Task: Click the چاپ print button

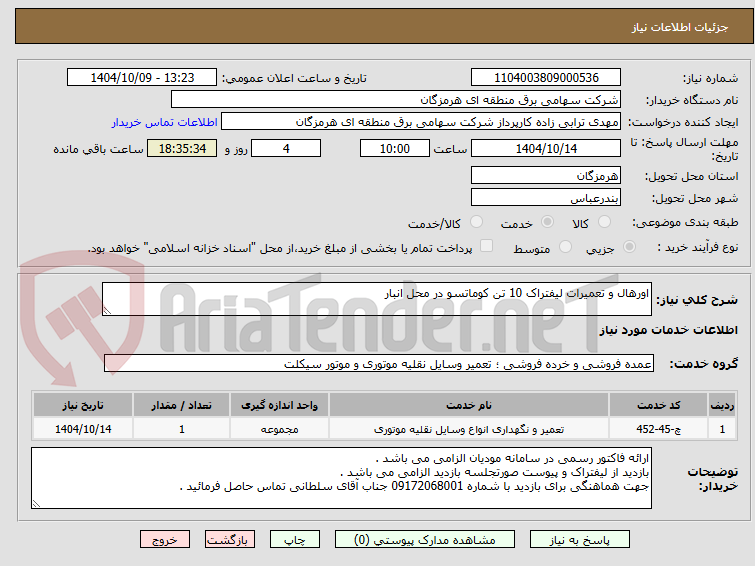Action: pyautogui.click(x=295, y=540)
